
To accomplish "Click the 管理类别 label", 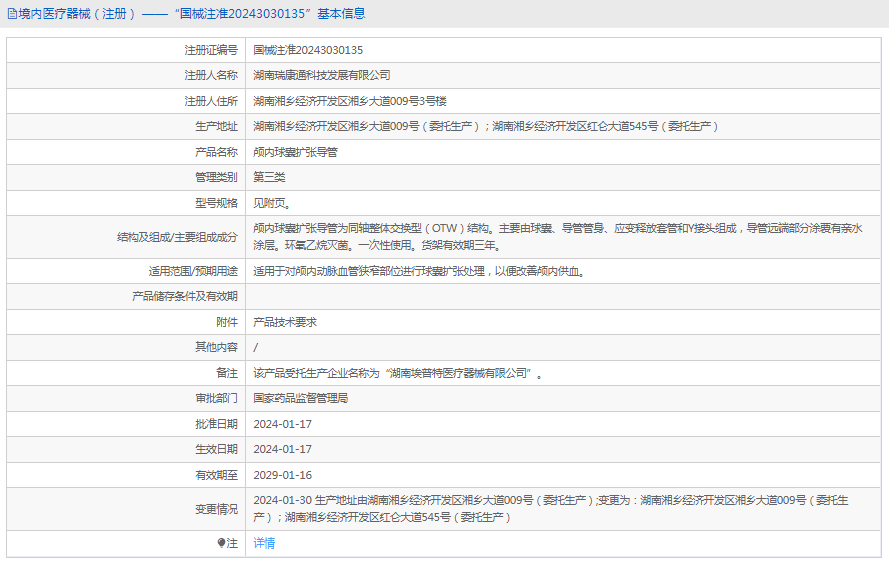I will [x=217, y=178].
